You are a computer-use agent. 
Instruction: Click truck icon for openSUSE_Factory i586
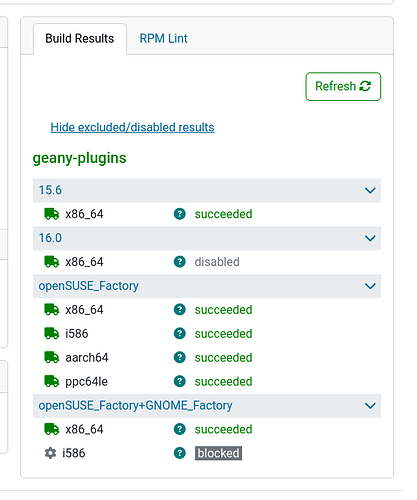click(x=52, y=334)
